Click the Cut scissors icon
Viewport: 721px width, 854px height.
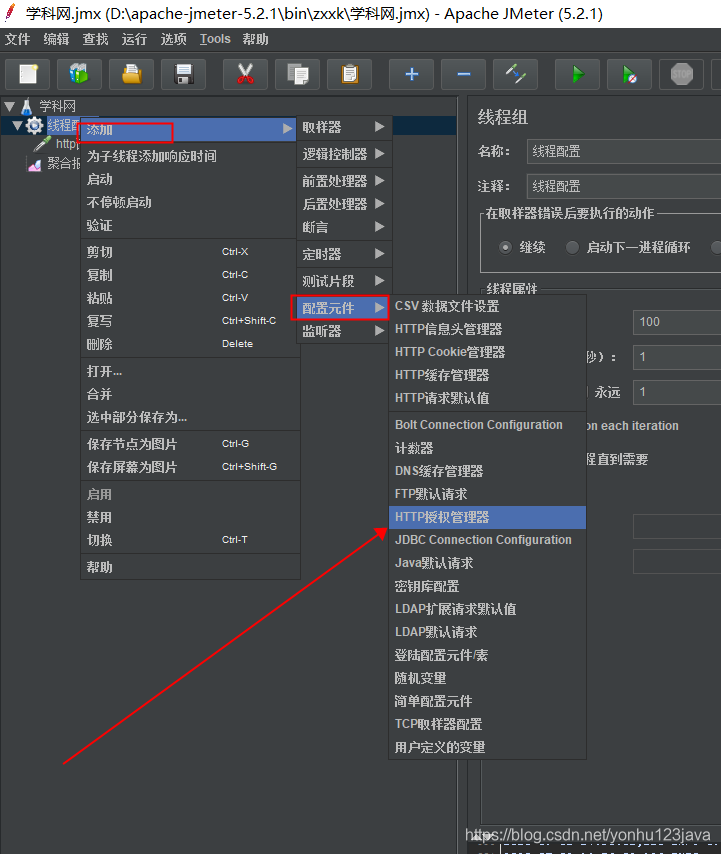(x=245, y=74)
